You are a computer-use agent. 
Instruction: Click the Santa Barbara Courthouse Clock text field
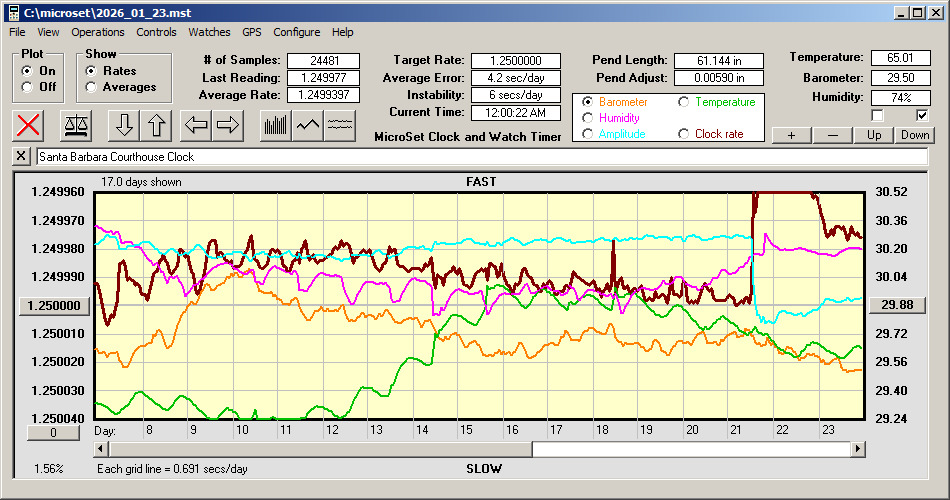pos(480,157)
